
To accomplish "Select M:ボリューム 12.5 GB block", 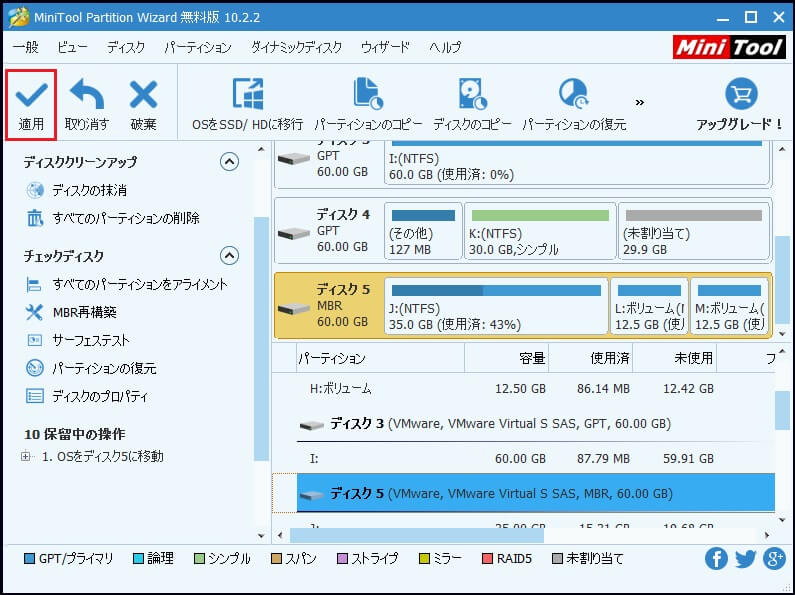I will [x=730, y=306].
